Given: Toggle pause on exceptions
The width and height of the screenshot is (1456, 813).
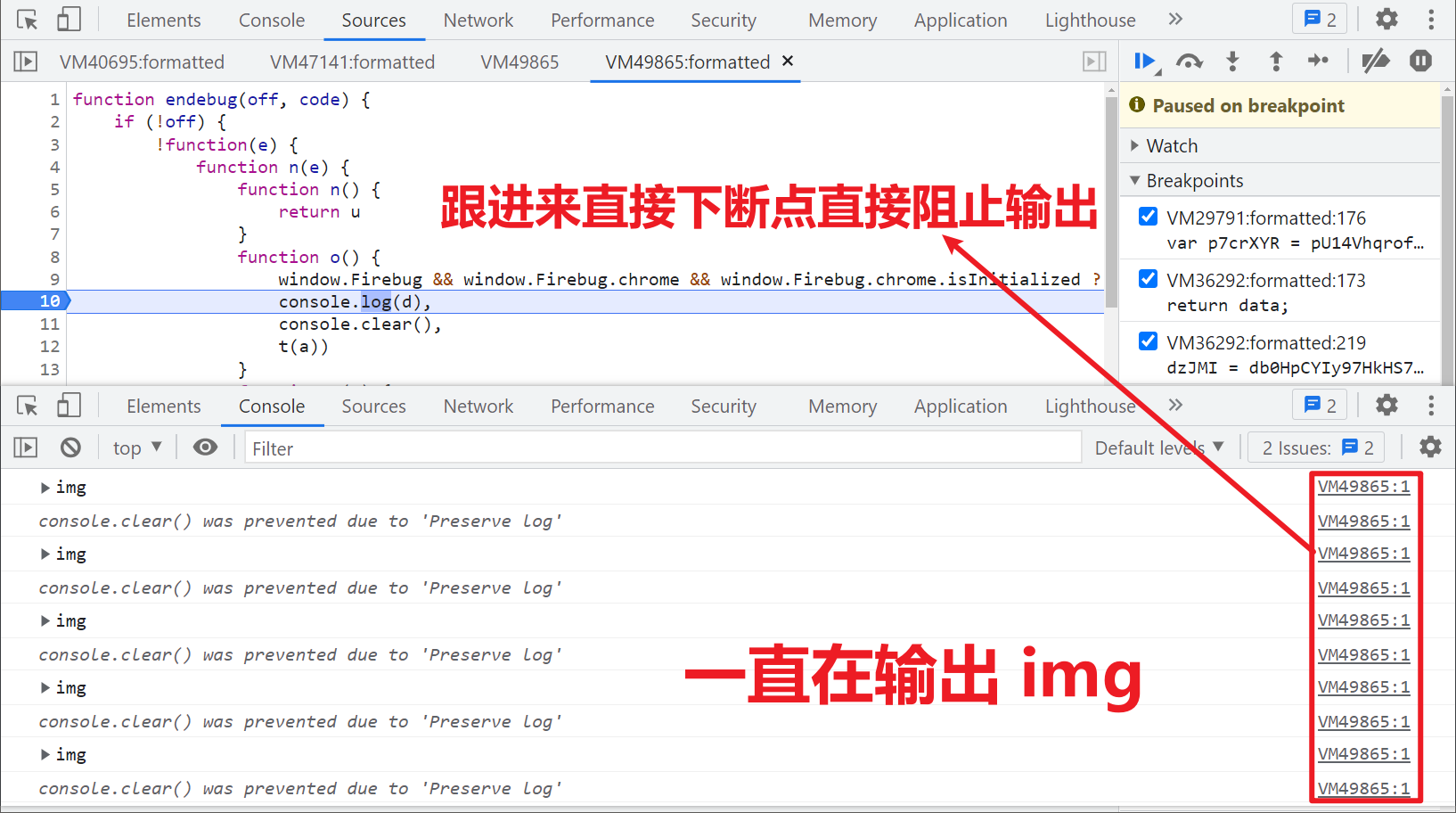Looking at the screenshot, I should point(1420,61).
